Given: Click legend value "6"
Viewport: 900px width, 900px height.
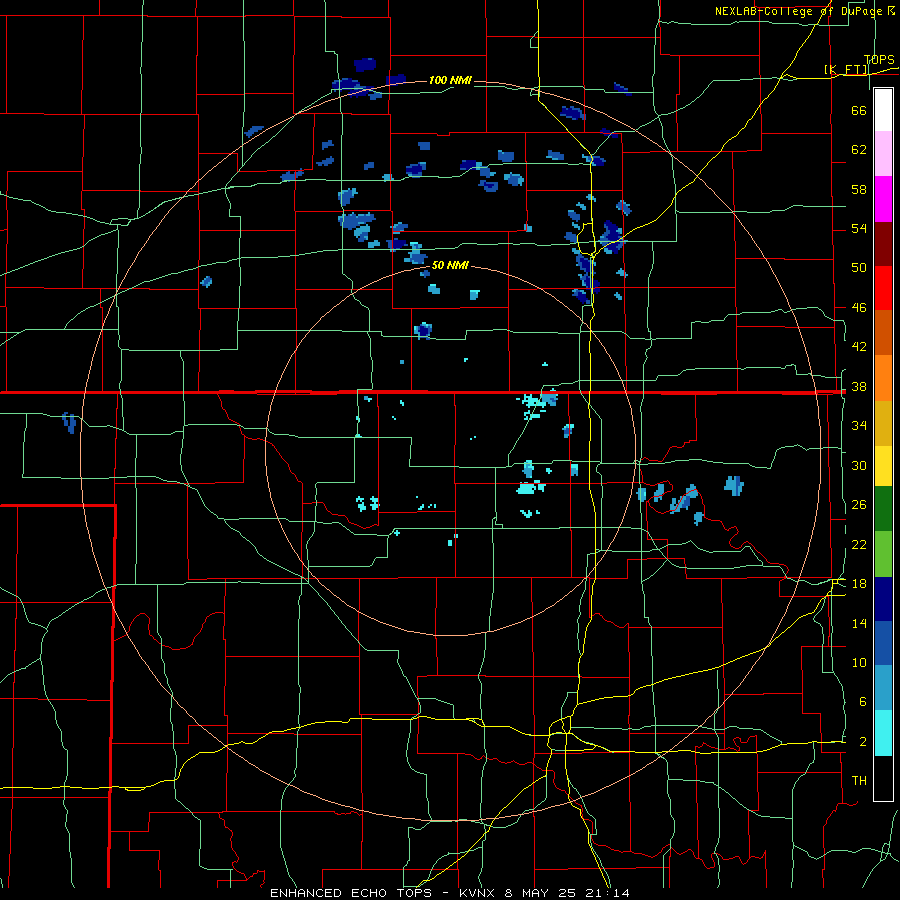Looking at the screenshot, I should [x=863, y=702].
